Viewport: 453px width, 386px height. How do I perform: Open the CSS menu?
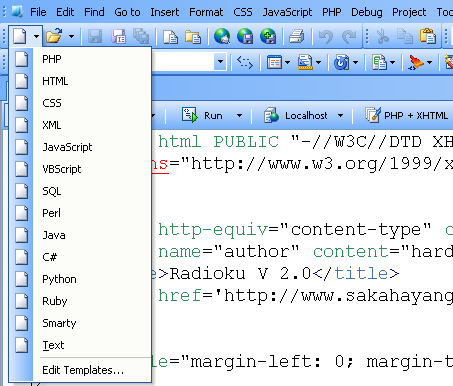(243, 12)
